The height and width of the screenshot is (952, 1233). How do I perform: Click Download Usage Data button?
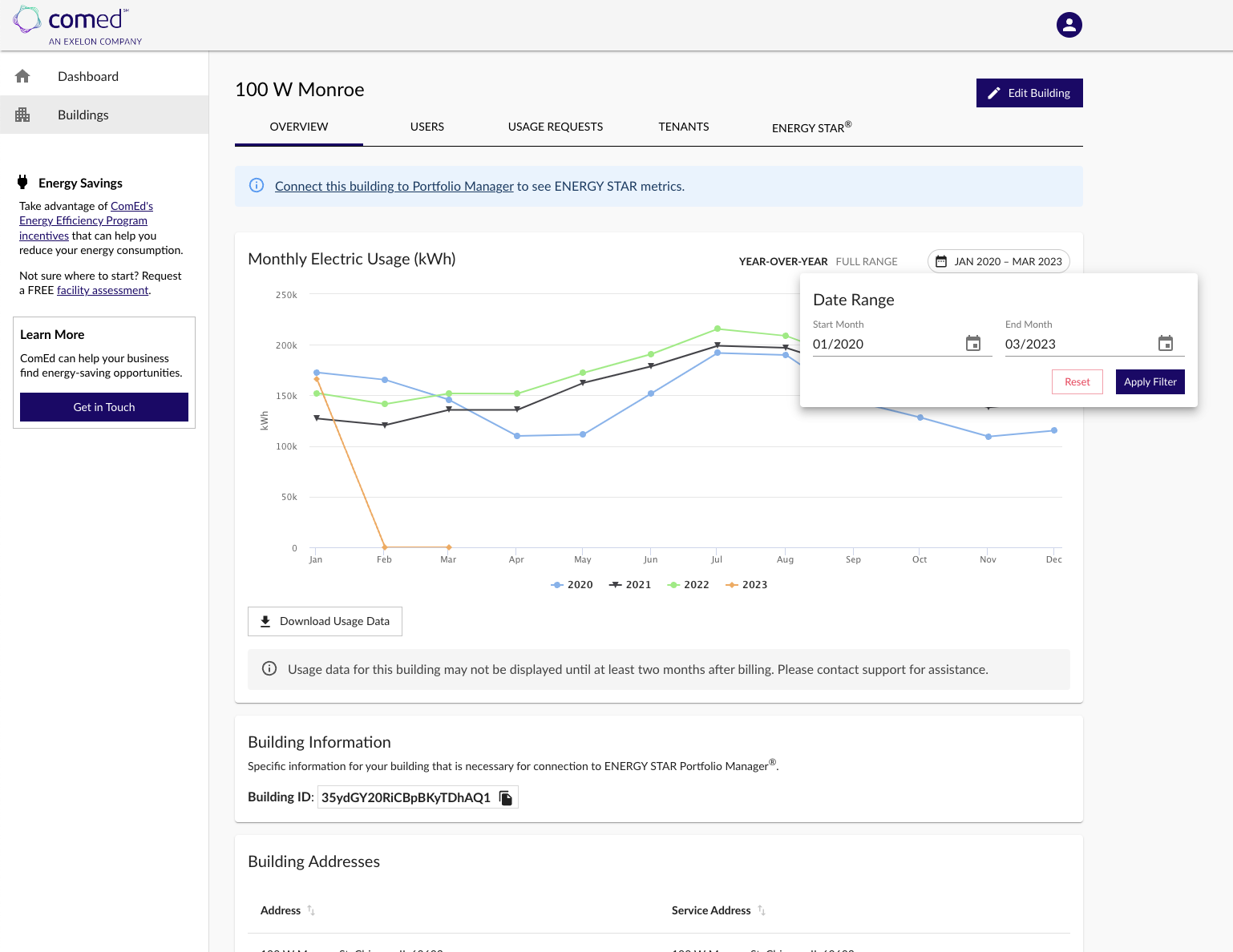point(325,622)
